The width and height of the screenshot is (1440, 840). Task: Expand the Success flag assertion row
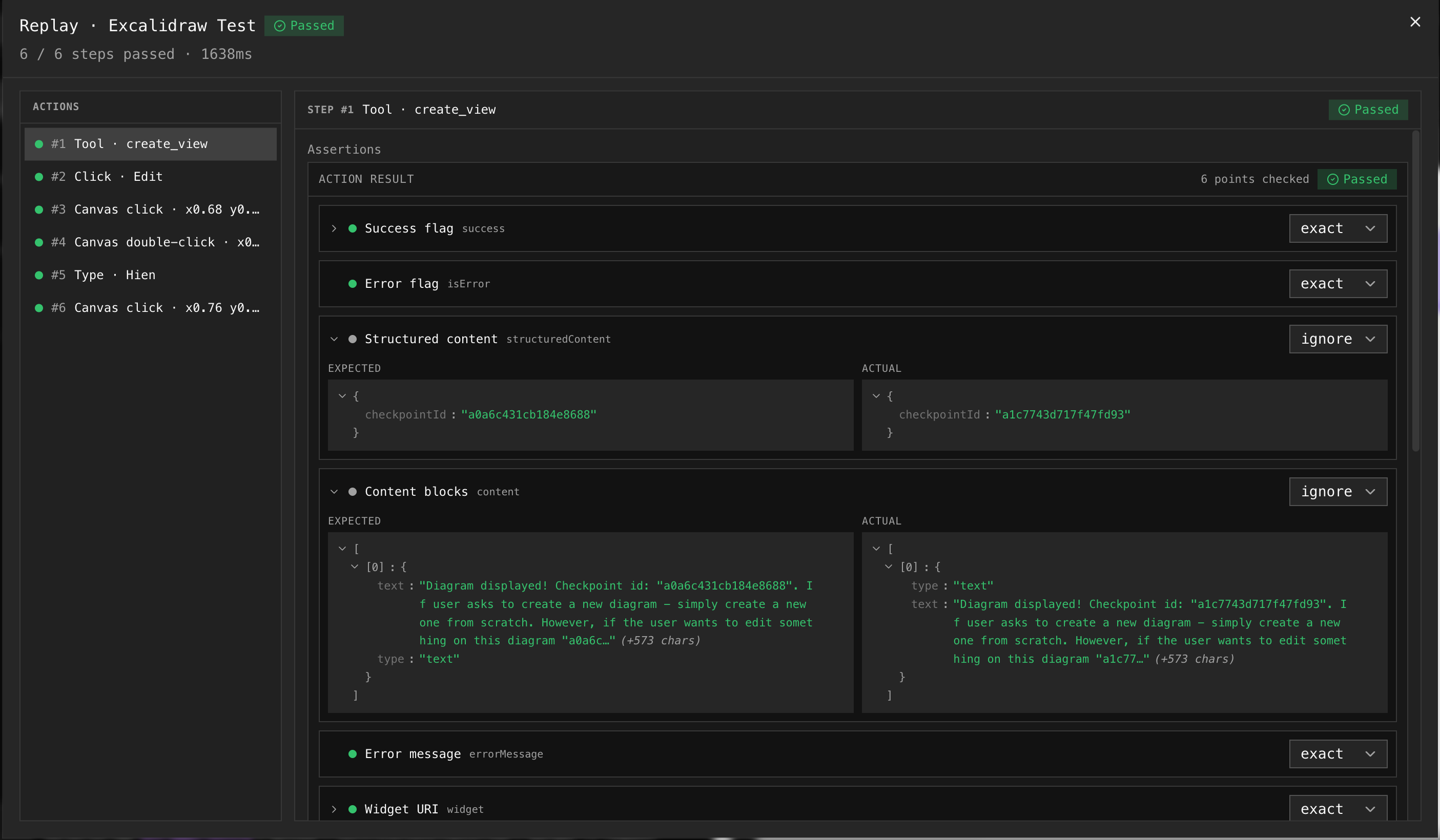click(x=334, y=228)
